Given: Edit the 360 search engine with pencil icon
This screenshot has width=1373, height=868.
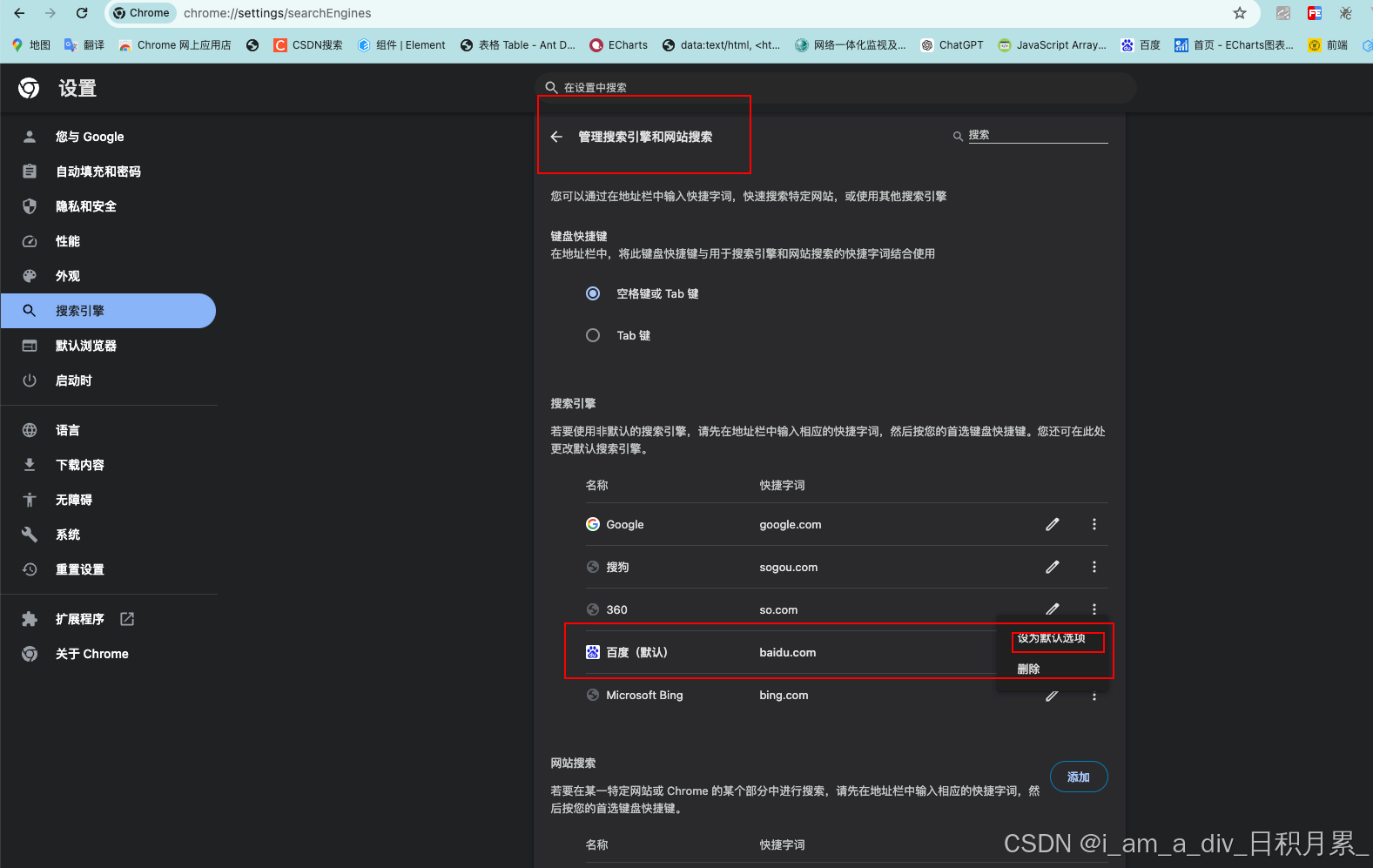Looking at the screenshot, I should click(1053, 609).
